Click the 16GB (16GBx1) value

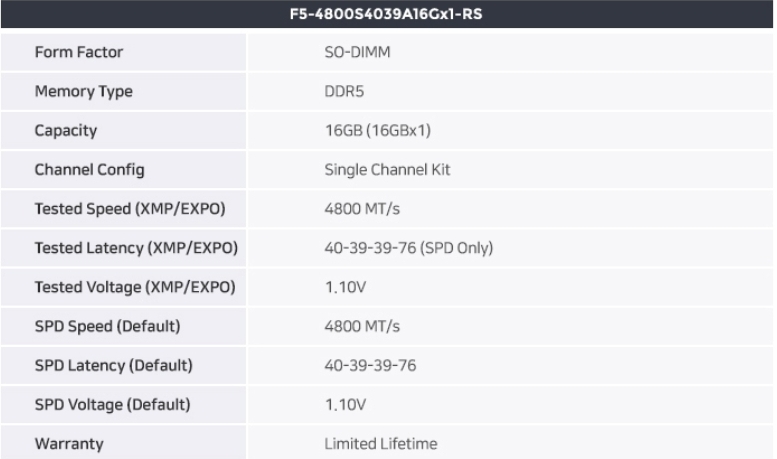point(376,130)
